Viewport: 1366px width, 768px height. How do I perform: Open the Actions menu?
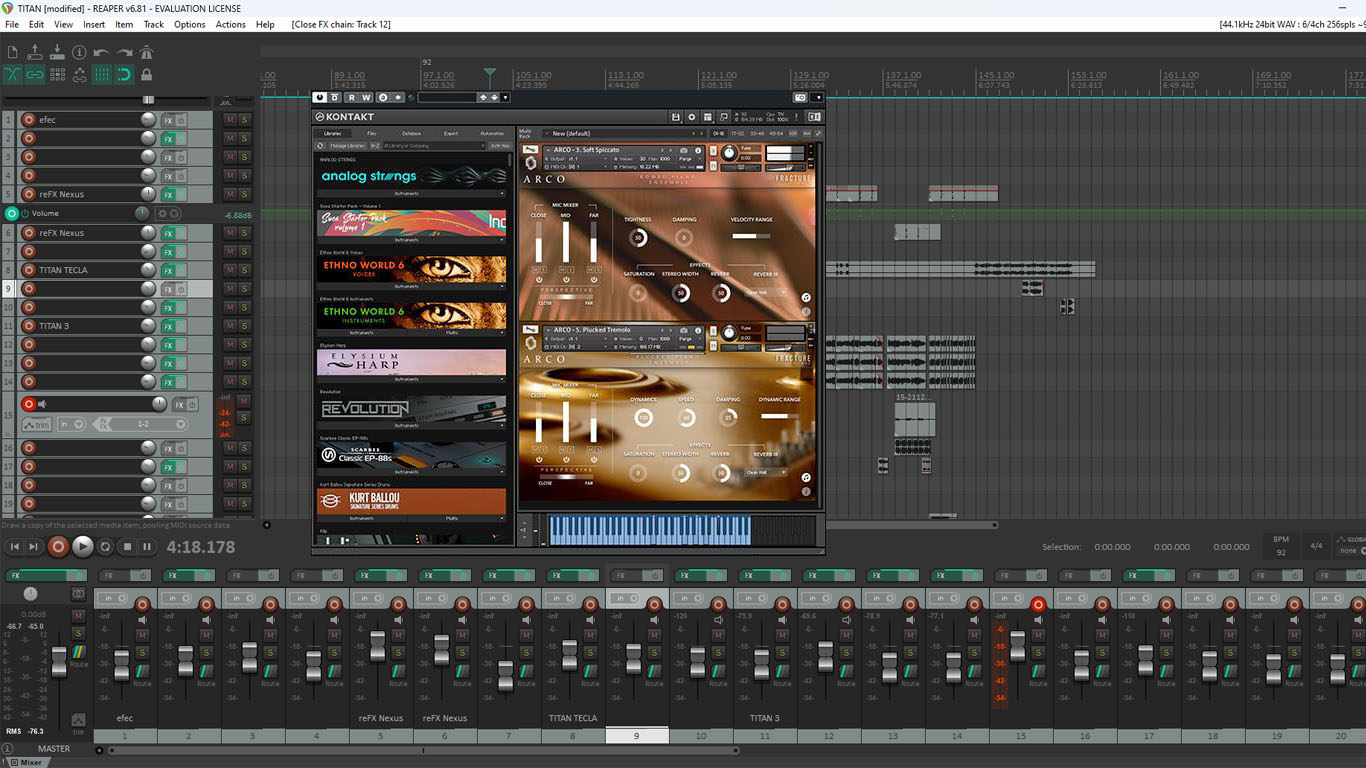click(x=231, y=24)
